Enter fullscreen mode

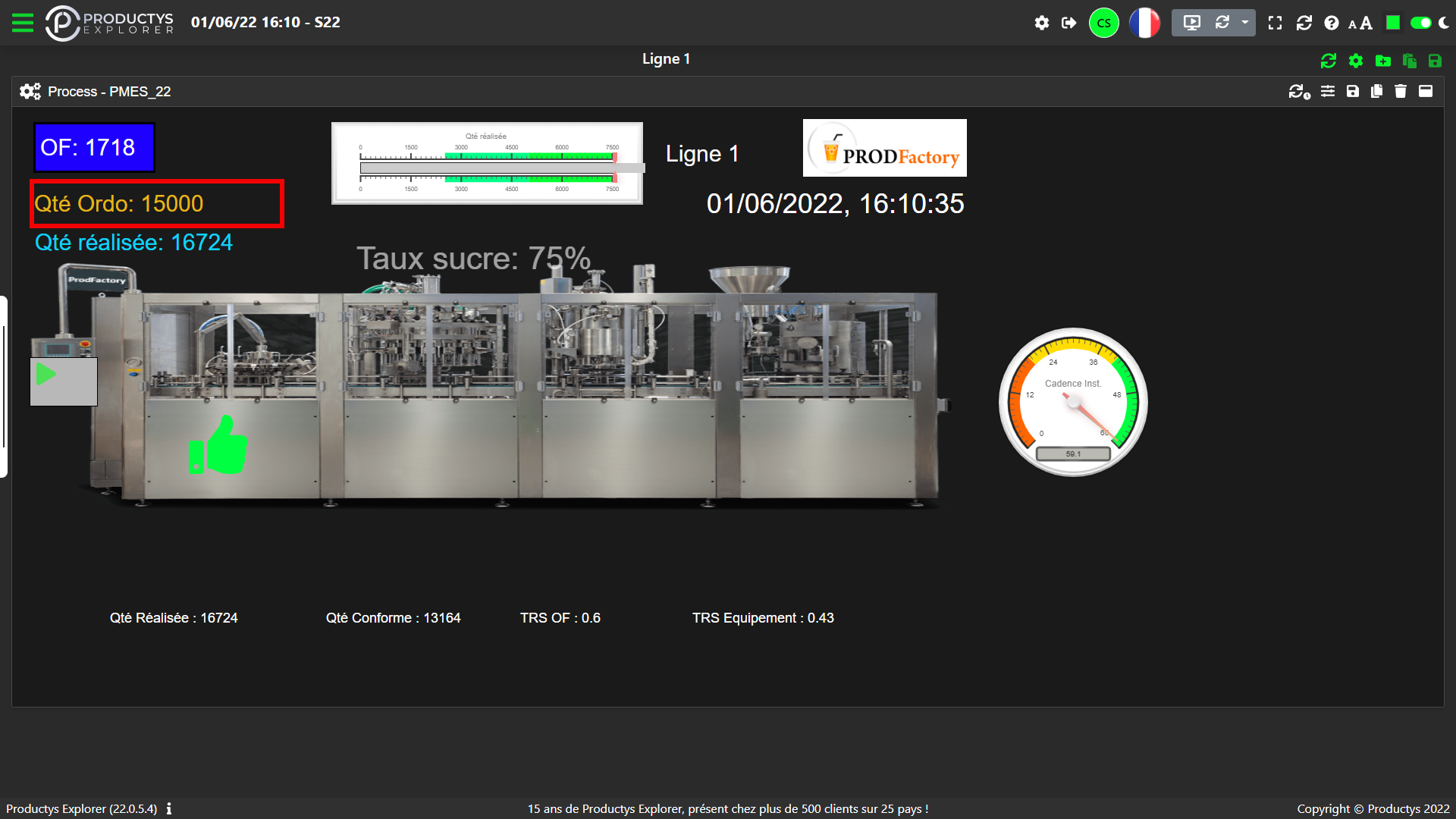point(1275,23)
